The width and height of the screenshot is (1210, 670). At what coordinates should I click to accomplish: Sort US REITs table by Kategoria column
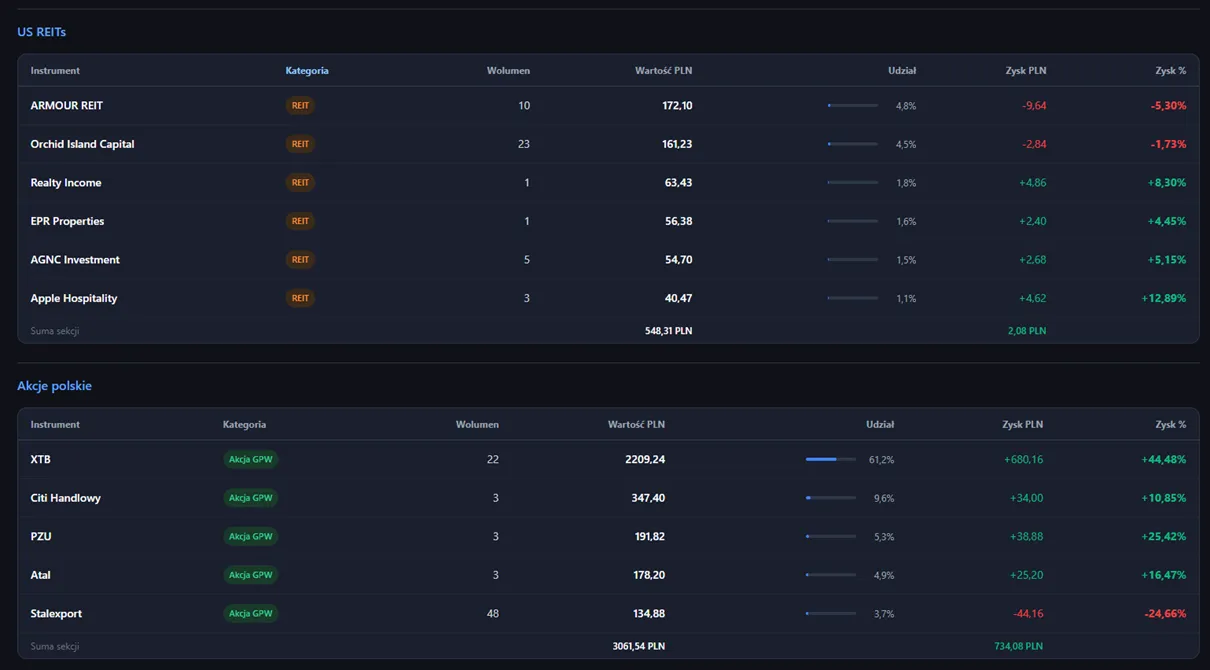pos(307,71)
